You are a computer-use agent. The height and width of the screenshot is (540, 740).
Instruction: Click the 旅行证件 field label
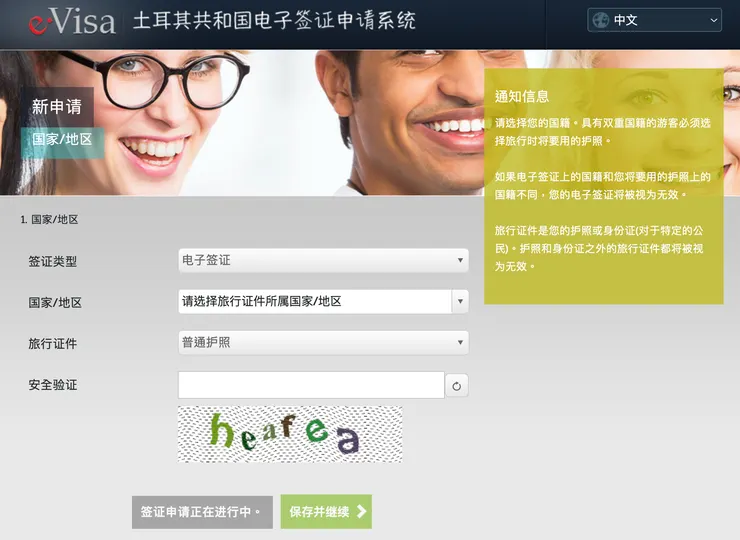coord(52,344)
